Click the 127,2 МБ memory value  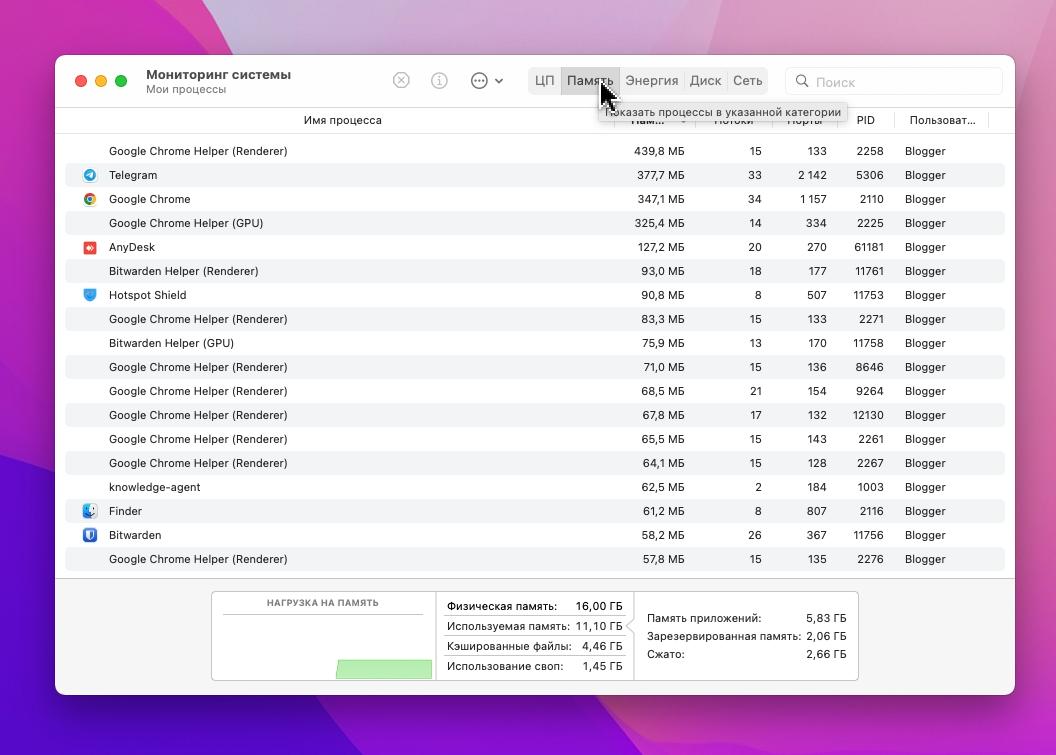coord(660,247)
